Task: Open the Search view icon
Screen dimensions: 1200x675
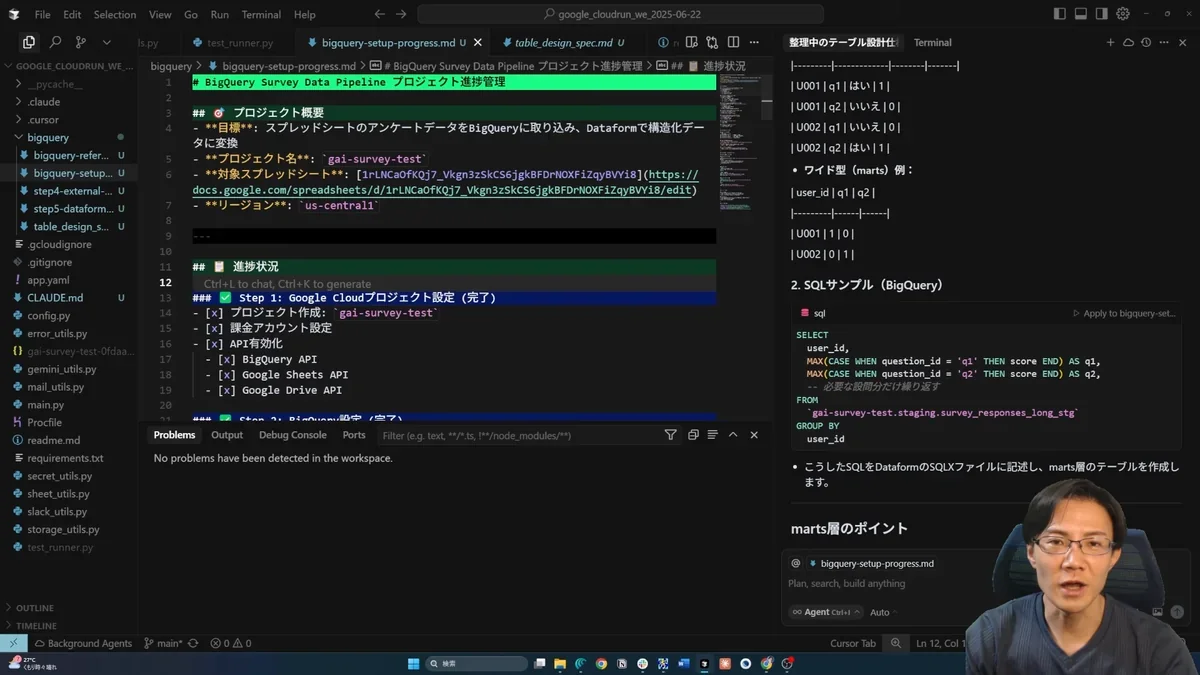Action: tap(55, 43)
